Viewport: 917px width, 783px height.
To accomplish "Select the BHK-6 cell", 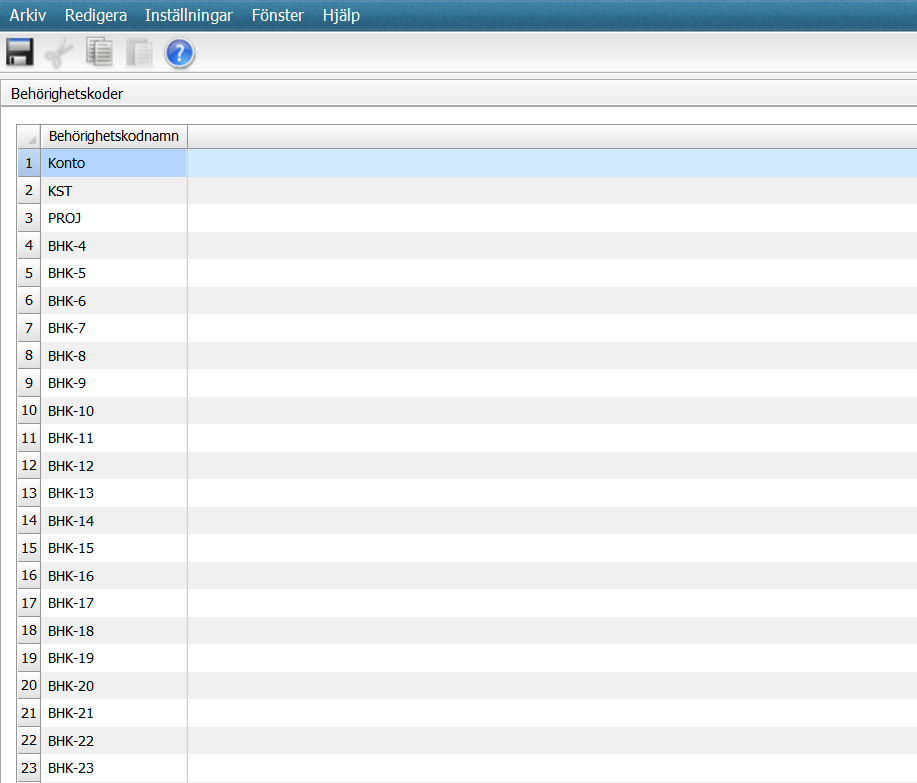I will [114, 301].
